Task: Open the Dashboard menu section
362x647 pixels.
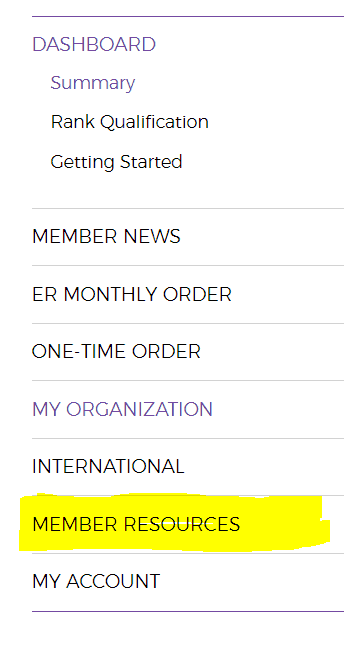Action: pyautogui.click(x=94, y=45)
